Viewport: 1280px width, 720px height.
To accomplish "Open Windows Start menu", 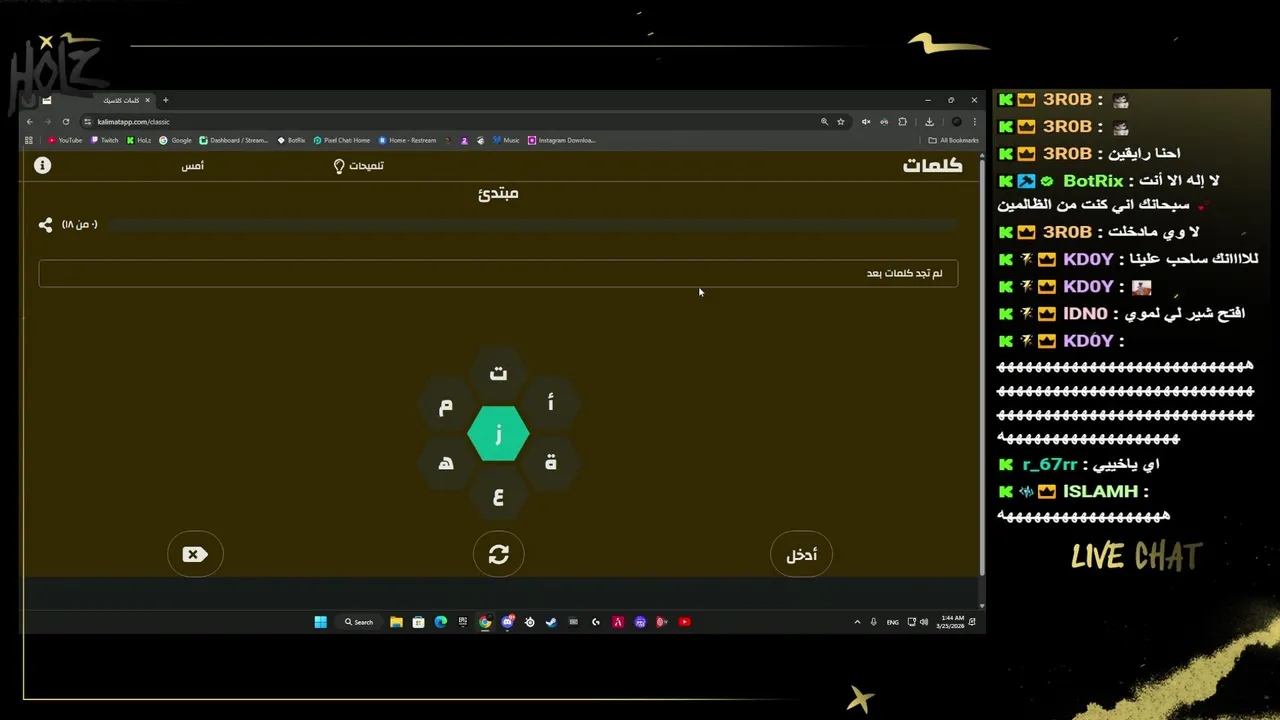I will point(320,622).
